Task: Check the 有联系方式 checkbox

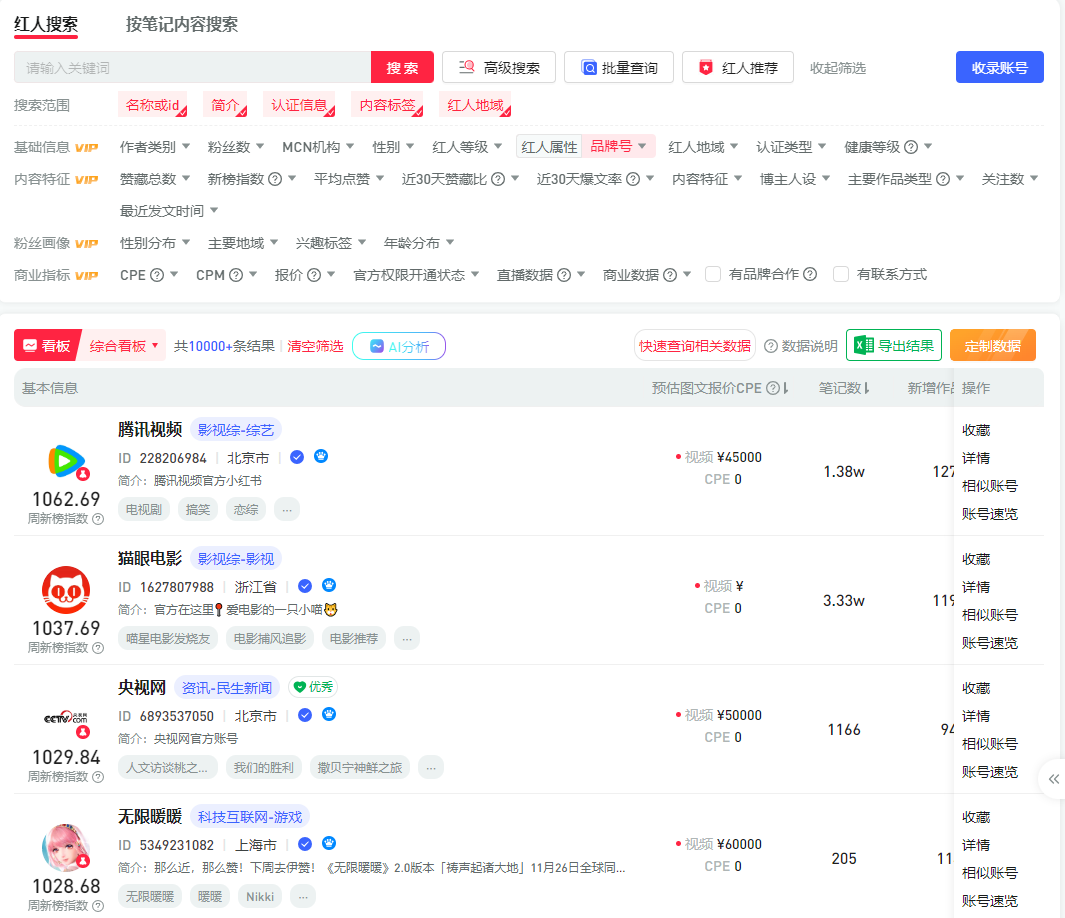Action: [841, 274]
